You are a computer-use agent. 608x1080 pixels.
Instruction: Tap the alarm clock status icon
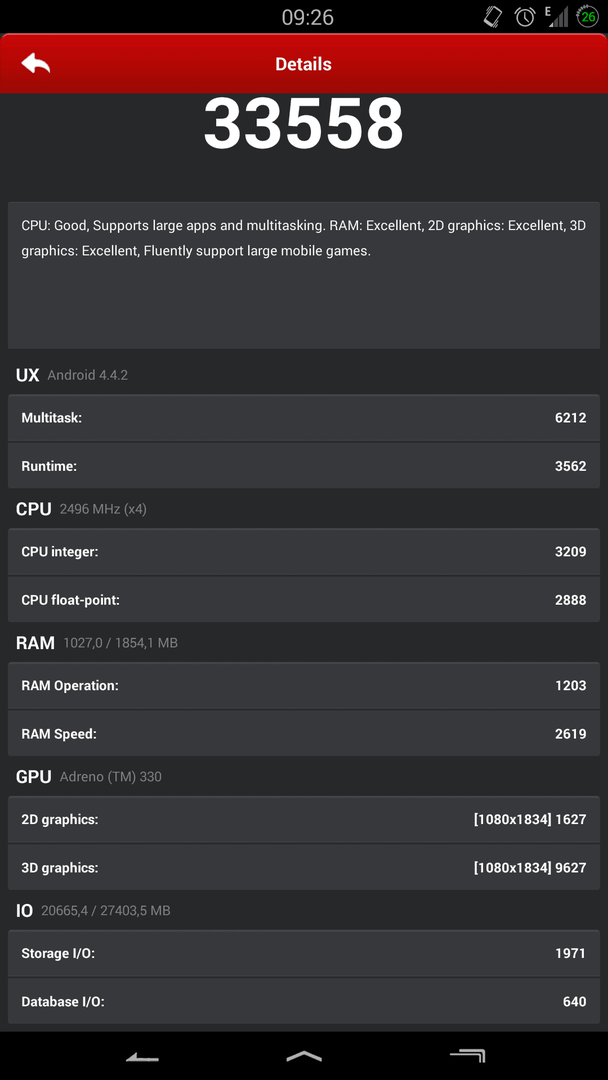pos(525,17)
